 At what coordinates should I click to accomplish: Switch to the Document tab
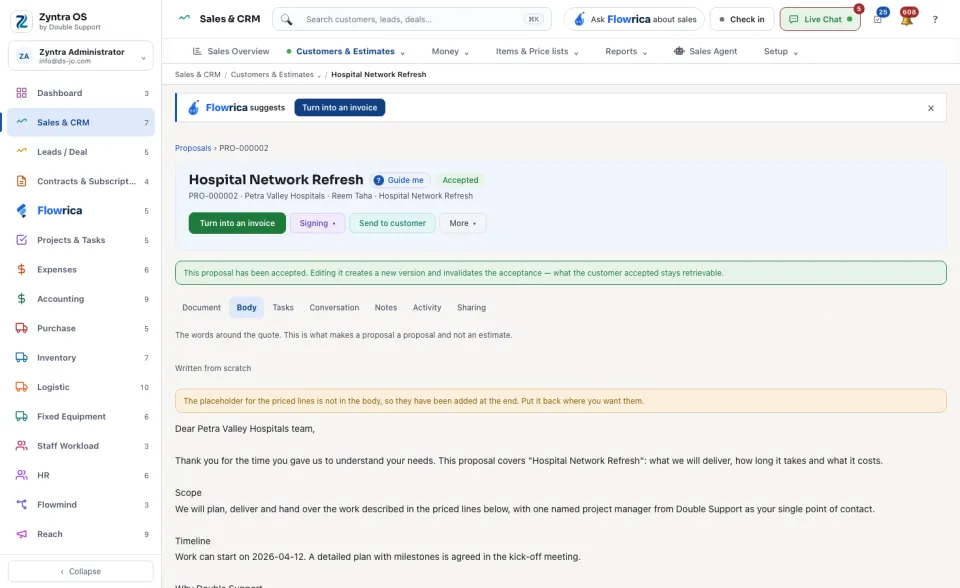click(201, 307)
